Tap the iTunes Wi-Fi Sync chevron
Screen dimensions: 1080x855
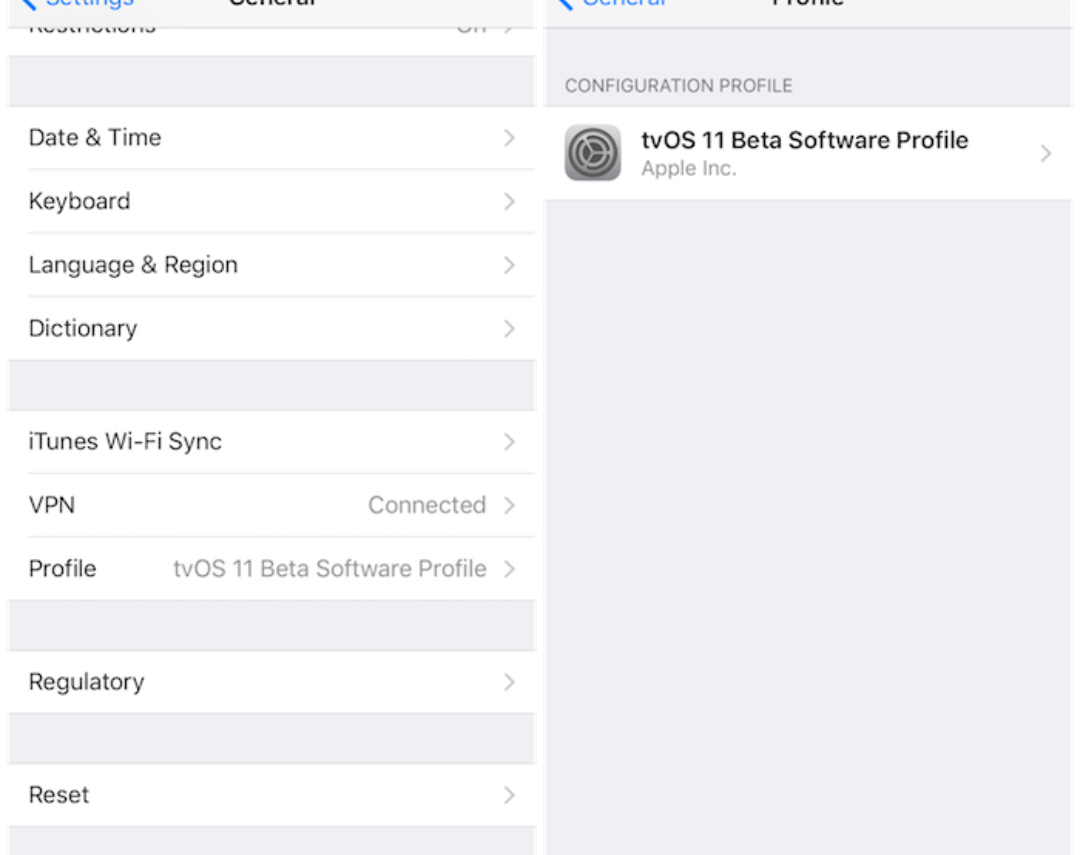[509, 442]
